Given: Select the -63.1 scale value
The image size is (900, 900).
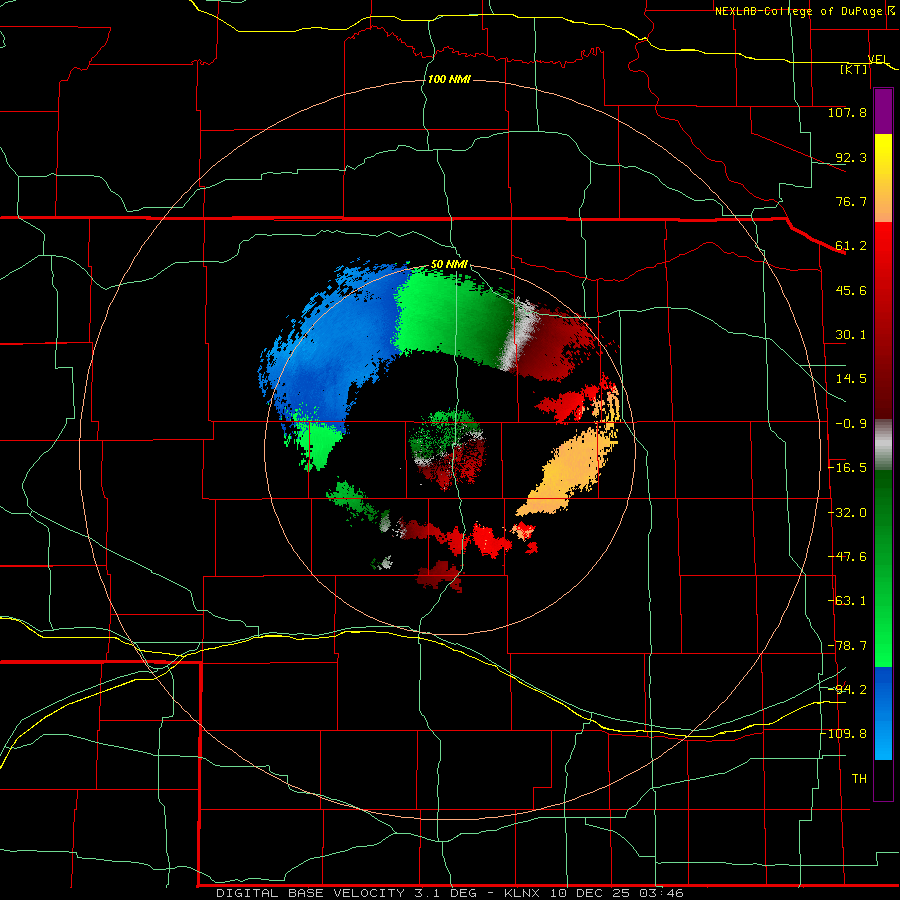Looking at the screenshot, I should pos(847,601).
